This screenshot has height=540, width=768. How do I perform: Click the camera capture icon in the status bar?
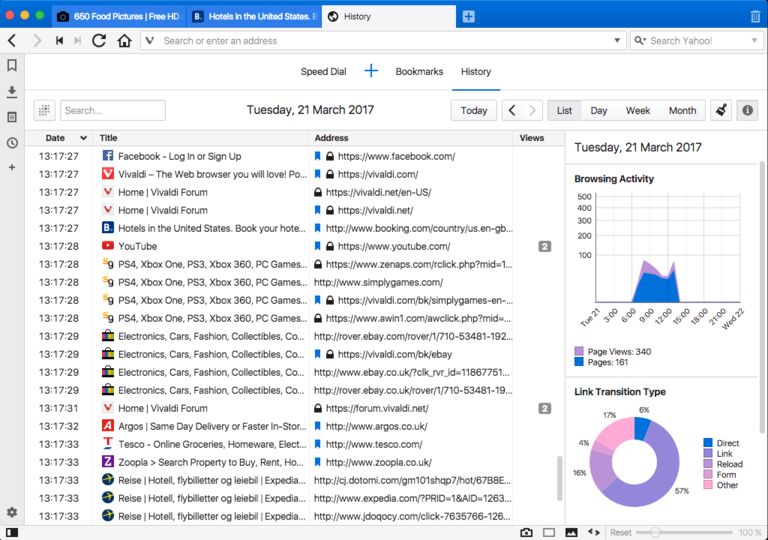coord(526,532)
